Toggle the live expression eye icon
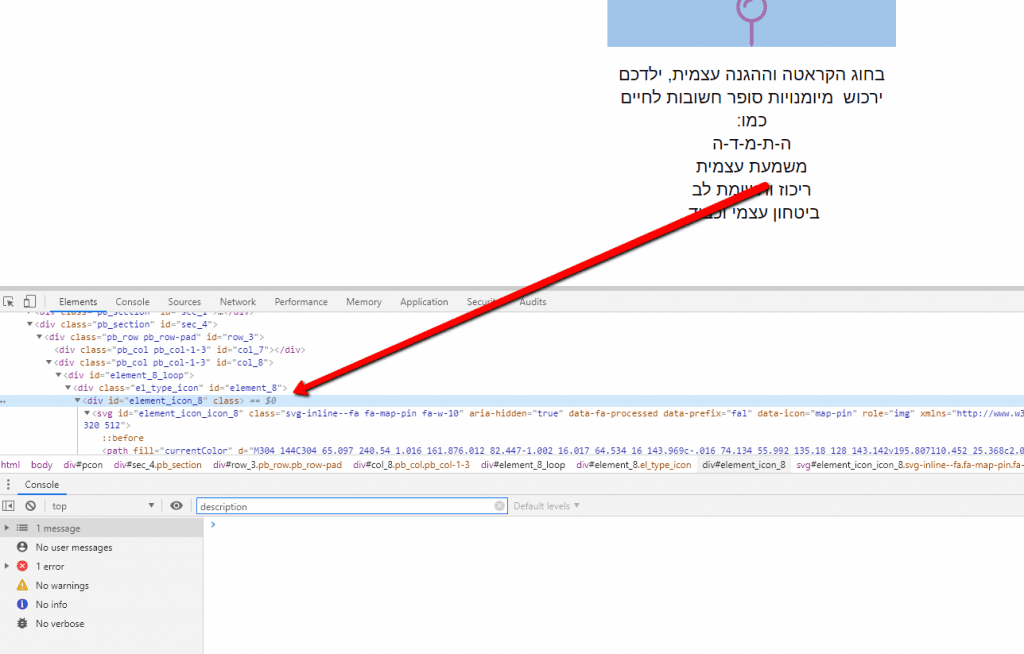Viewport: 1024px width, 654px height. [176, 506]
